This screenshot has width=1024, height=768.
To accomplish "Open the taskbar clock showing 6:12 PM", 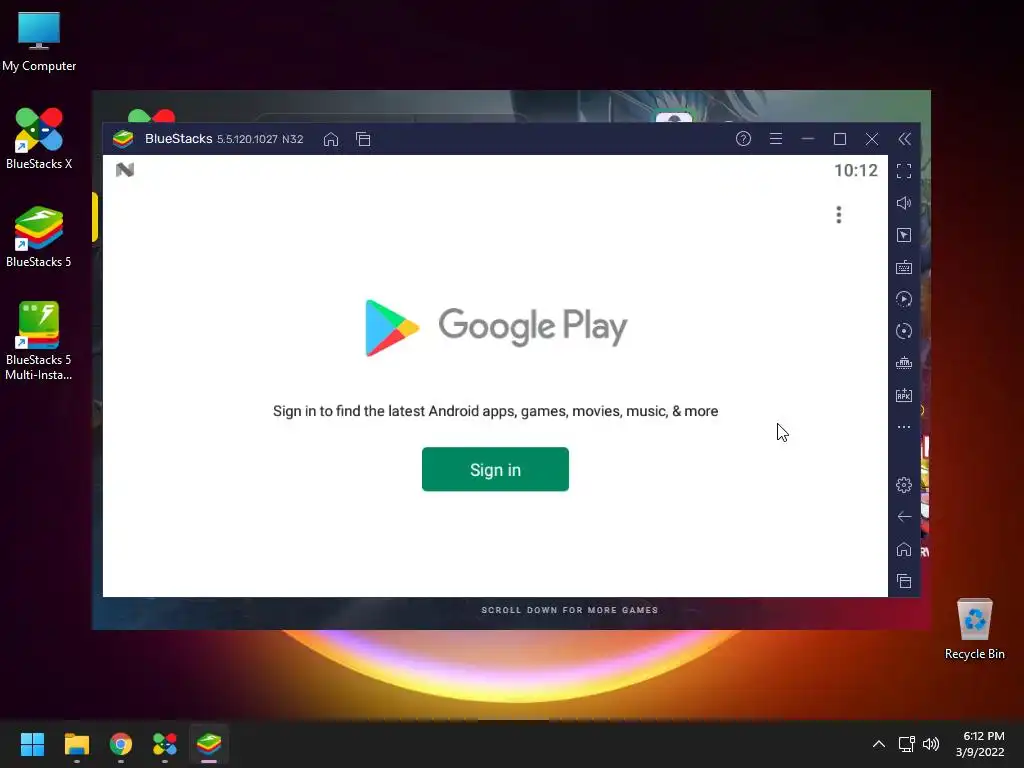I will pyautogui.click(x=980, y=744).
